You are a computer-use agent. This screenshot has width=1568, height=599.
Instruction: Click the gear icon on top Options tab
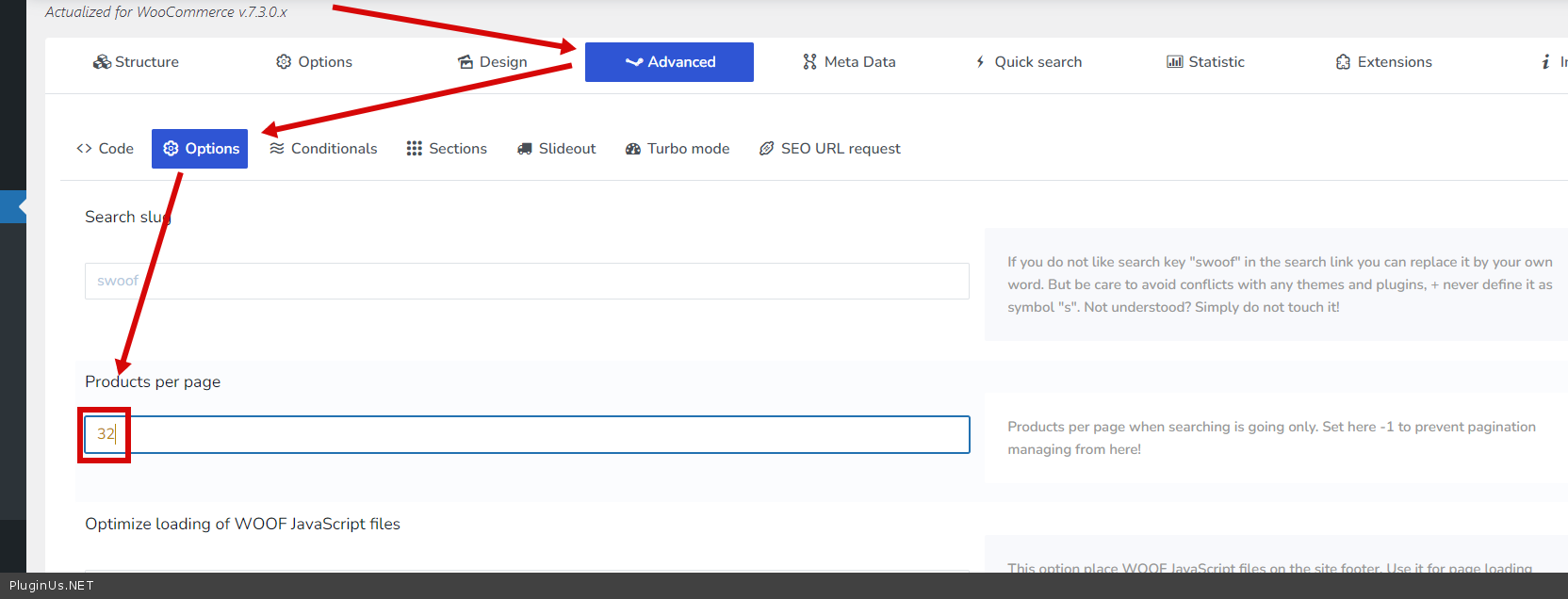coord(284,62)
